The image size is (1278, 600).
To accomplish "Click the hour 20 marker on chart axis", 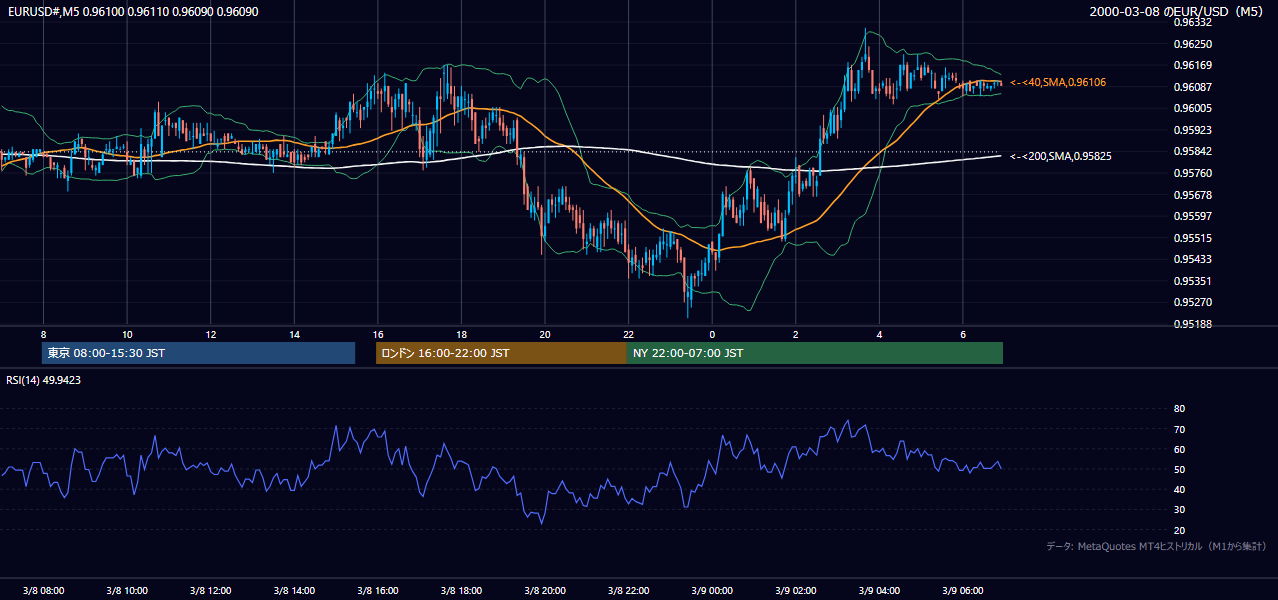I will [545, 334].
